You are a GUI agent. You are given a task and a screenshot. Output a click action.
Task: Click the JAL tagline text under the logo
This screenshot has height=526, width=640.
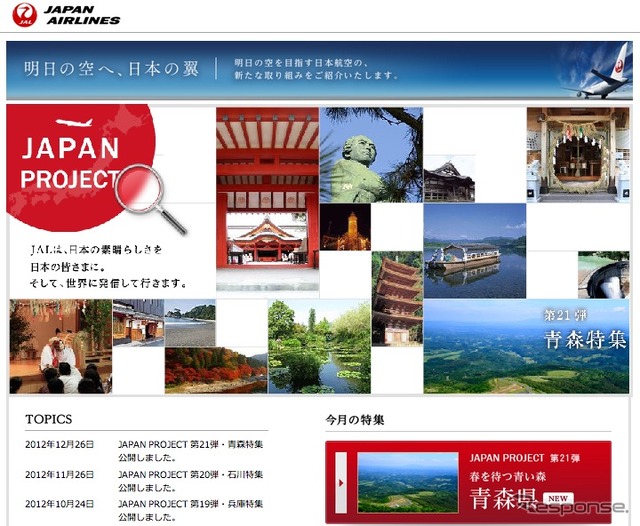point(108,266)
